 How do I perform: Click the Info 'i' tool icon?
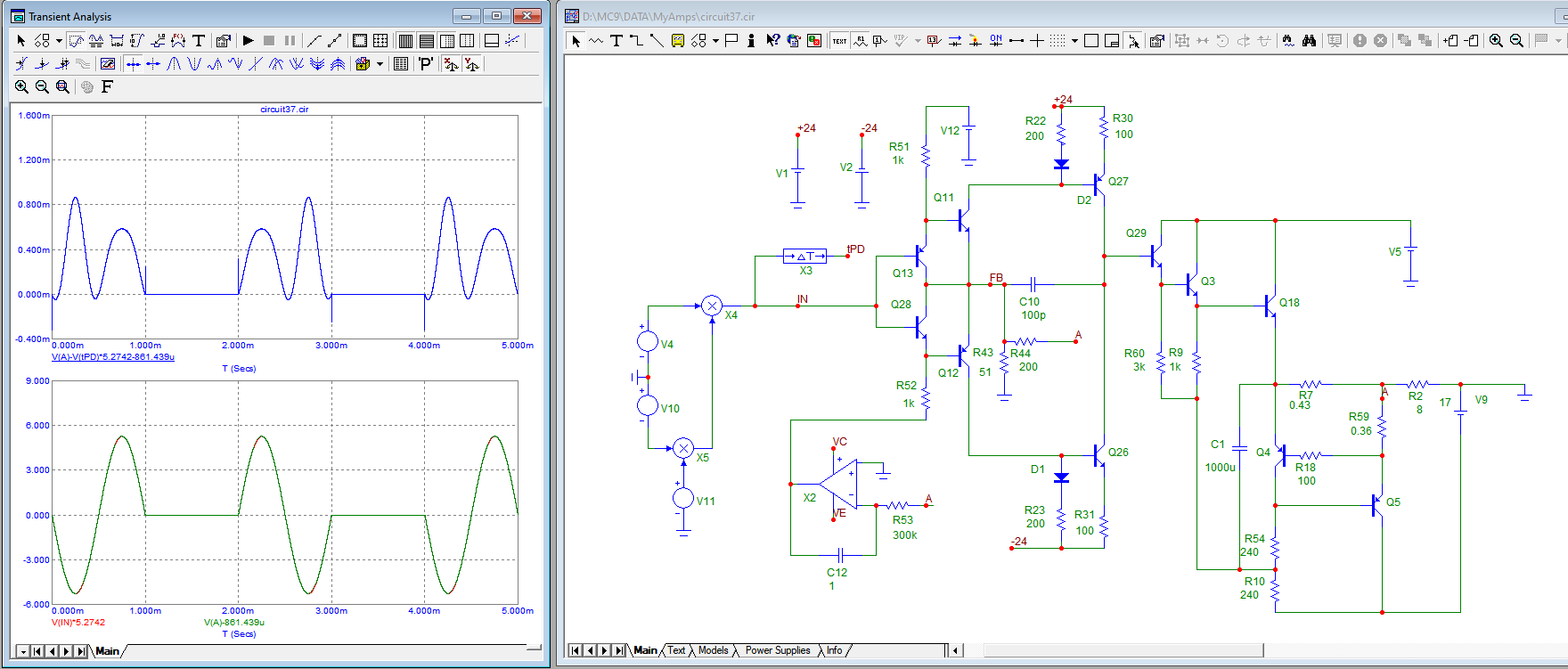point(751,41)
